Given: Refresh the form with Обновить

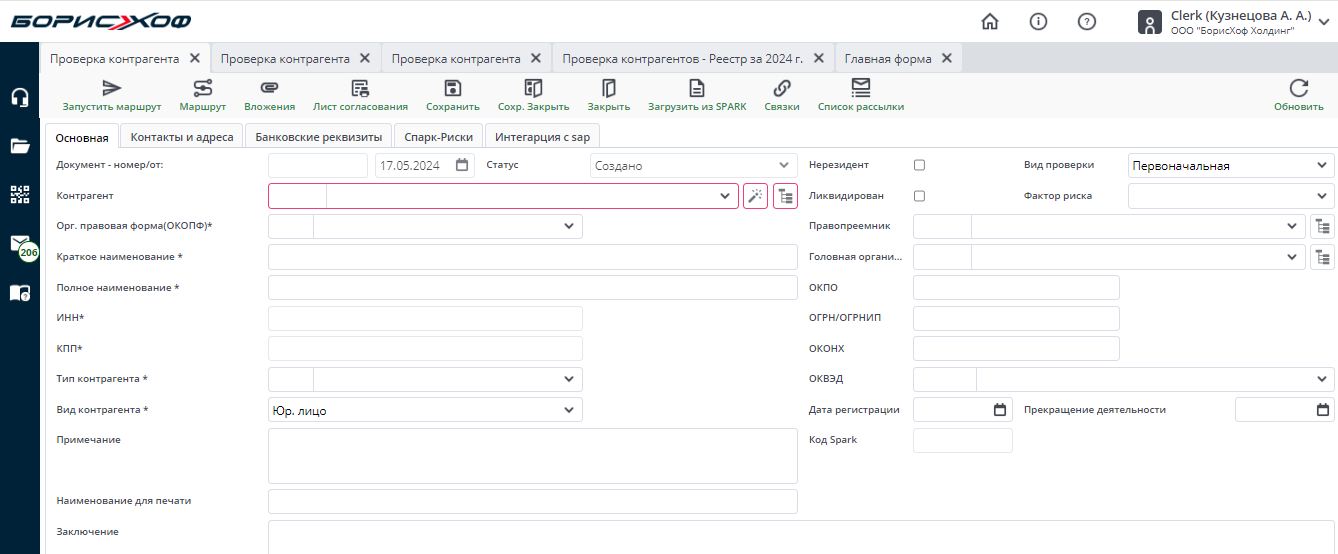Looking at the screenshot, I should 1298,89.
